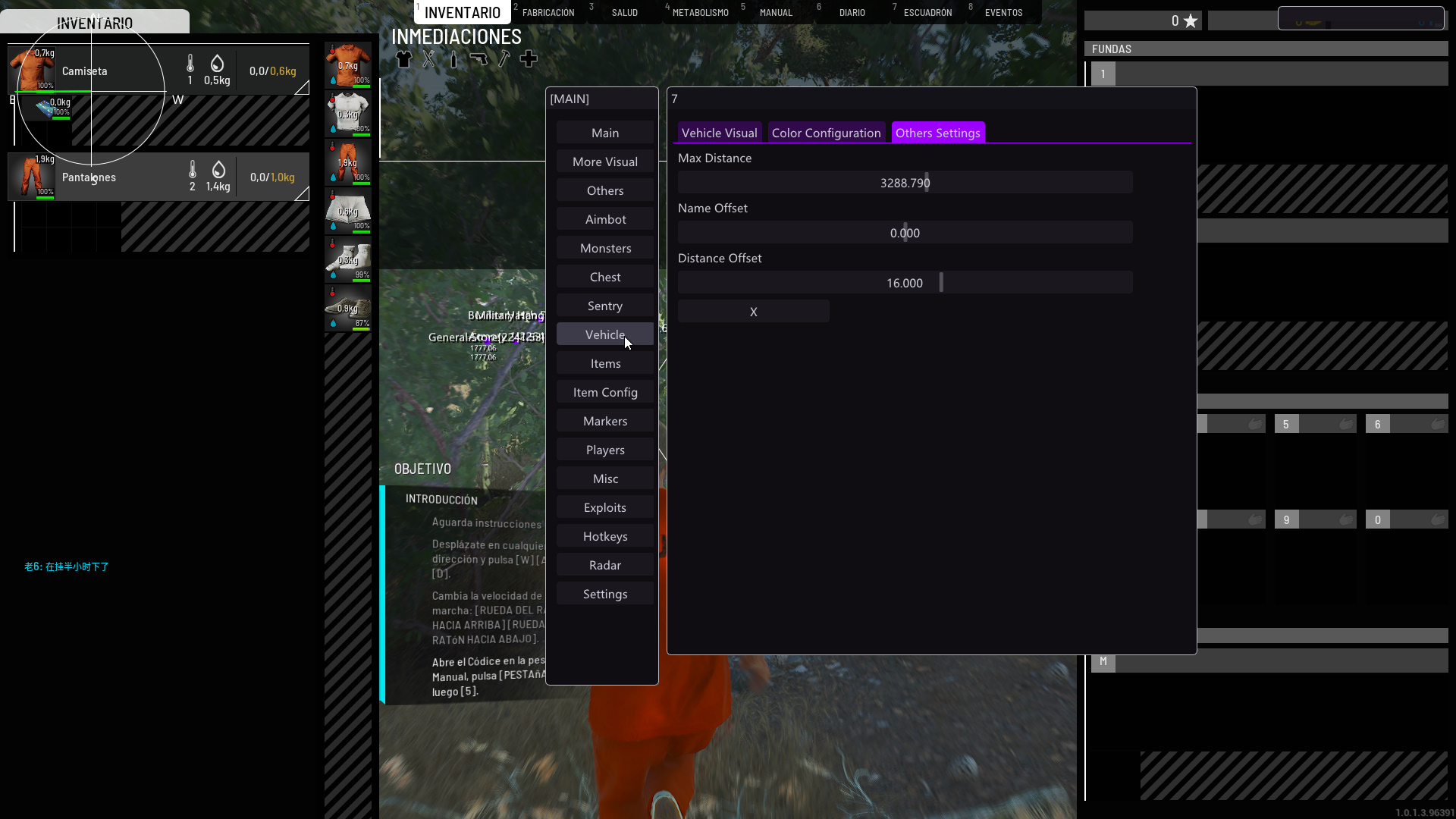The image size is (1456, 819).
Task: Select the pistol weapons filter icon
Action: [x=479, y=59]
